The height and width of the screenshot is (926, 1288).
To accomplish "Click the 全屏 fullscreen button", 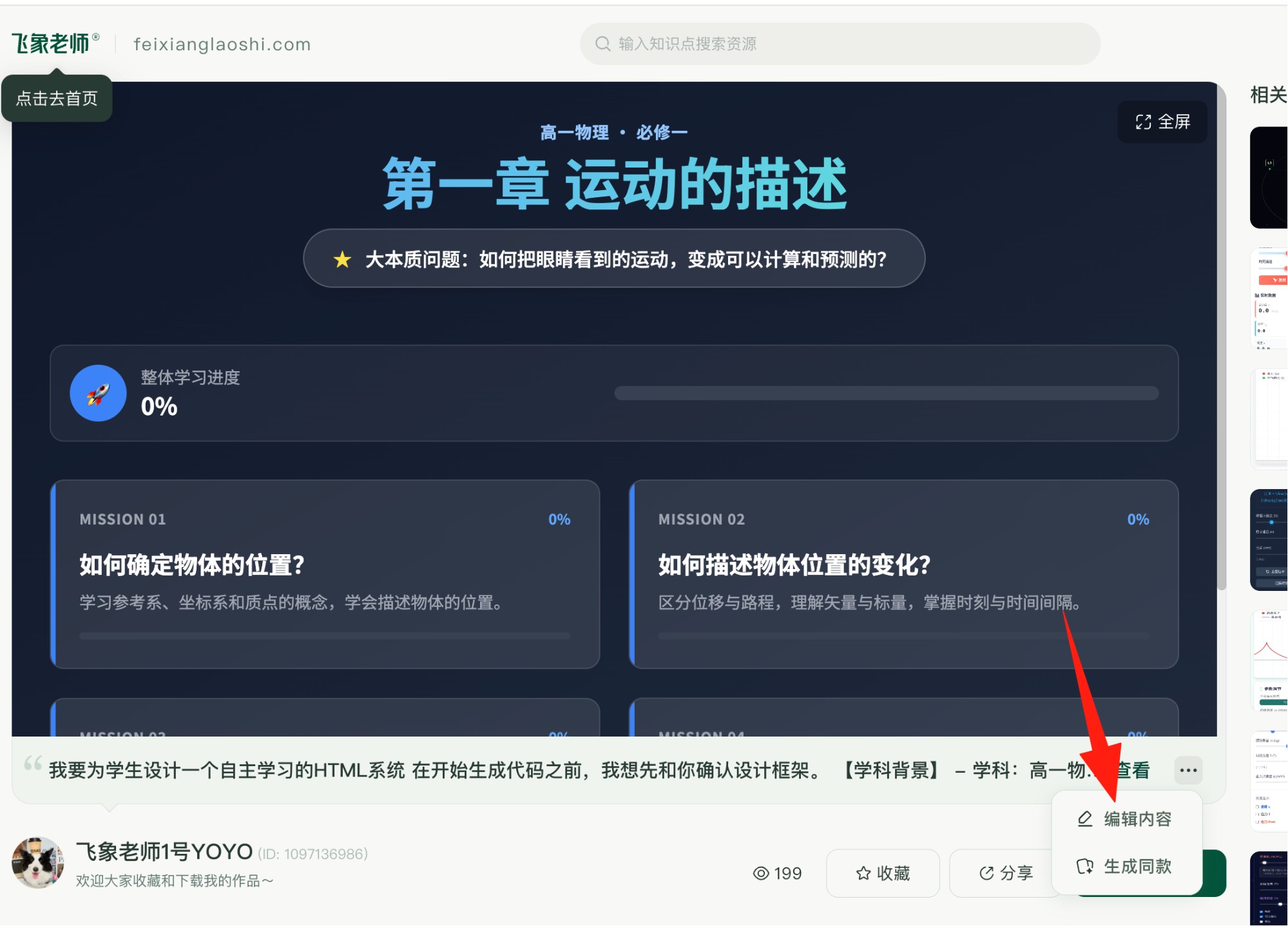I will [x=1162, y=122].
